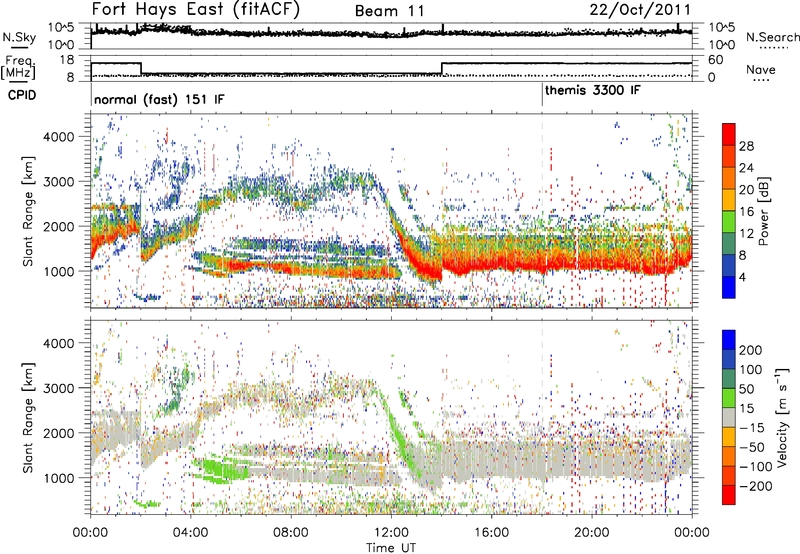Click the frequency step line at 14:00

pos(442,68)
